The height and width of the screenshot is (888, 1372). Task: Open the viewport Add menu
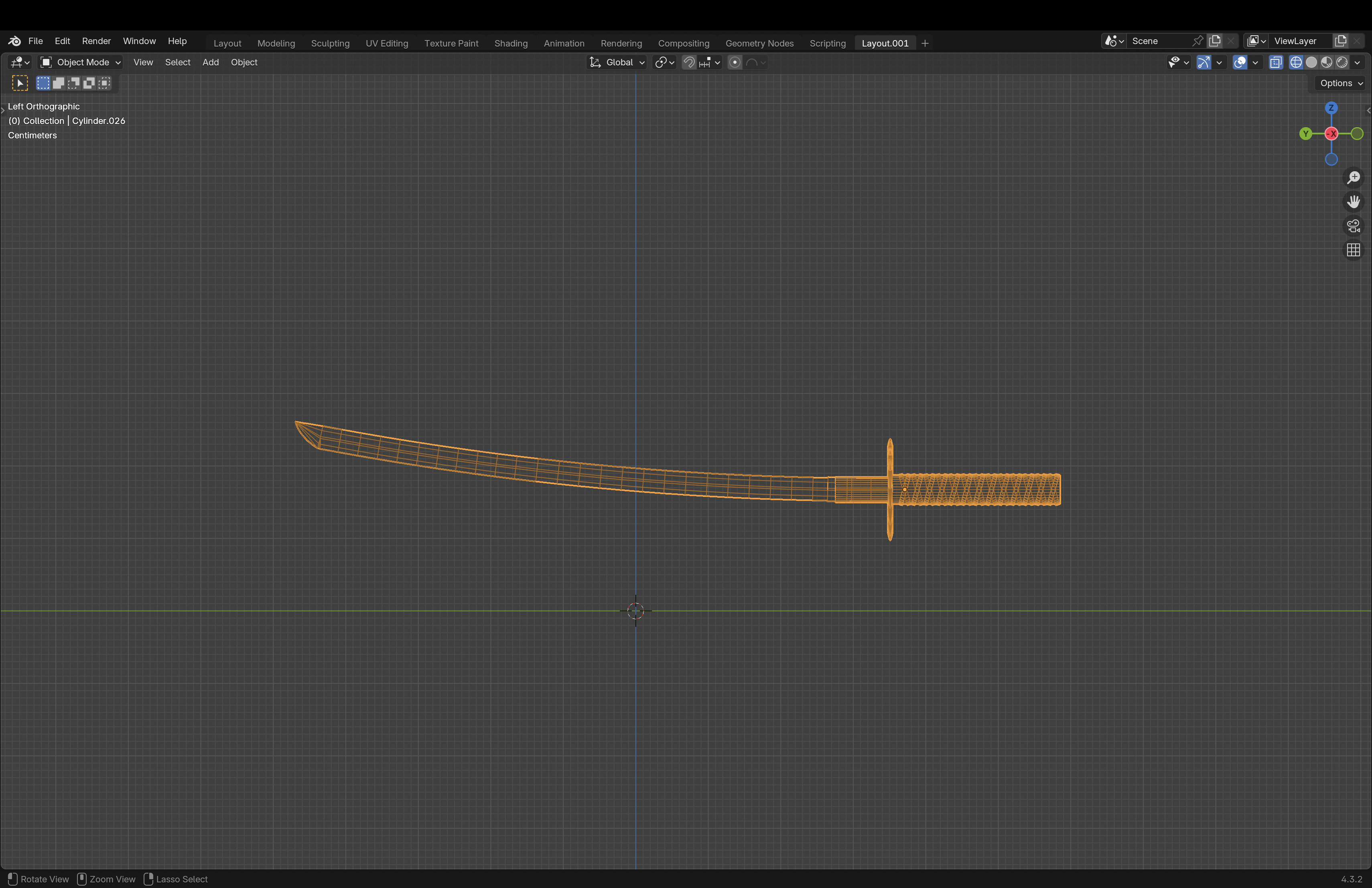(x=210, y=62)
